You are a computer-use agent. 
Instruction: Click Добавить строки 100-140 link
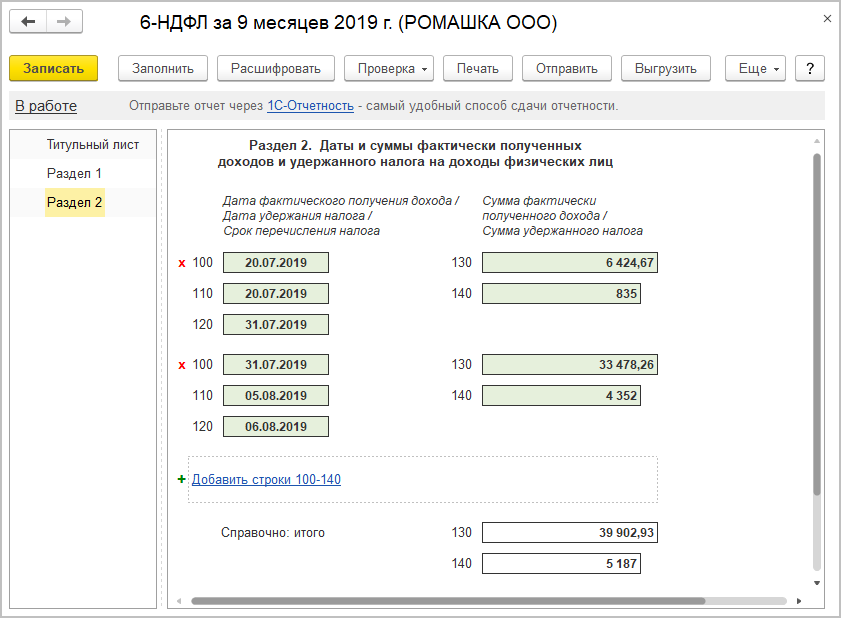(266, 480)
